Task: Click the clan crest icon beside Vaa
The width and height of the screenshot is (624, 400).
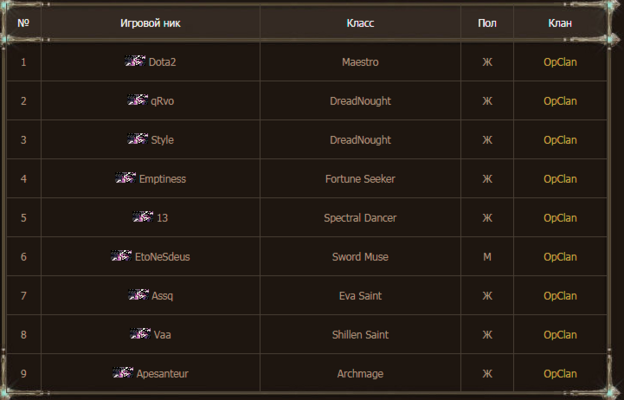Action: pos(140,334)
